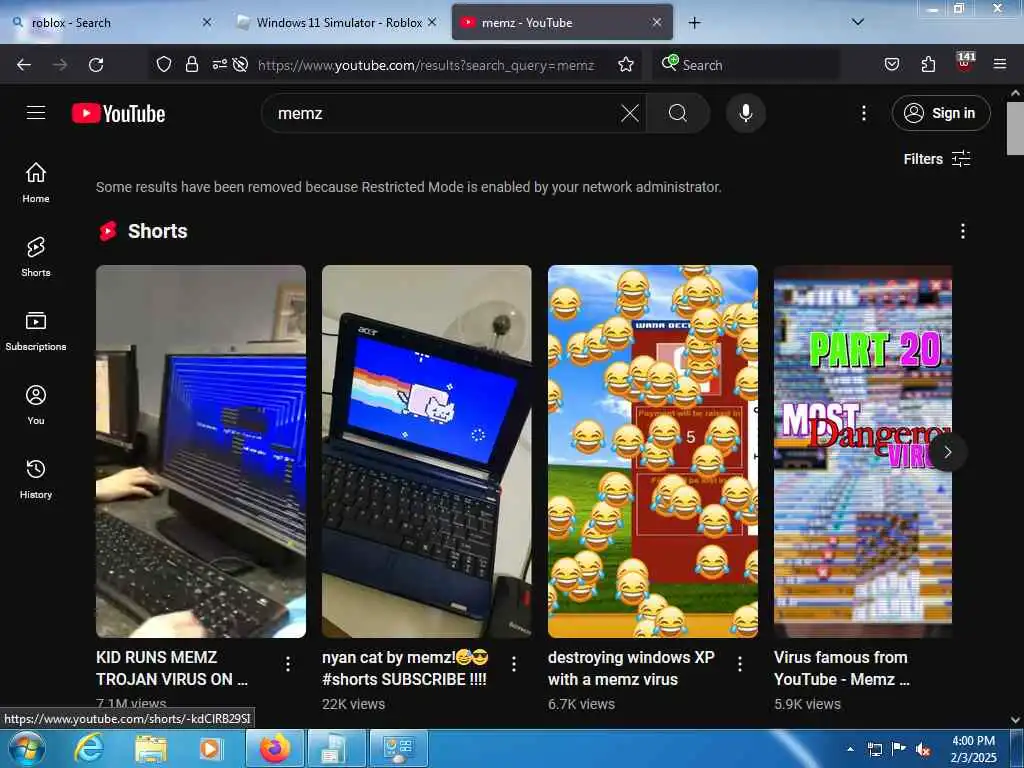
Task: Bookmark this page with the star
Action: [626, 64]
